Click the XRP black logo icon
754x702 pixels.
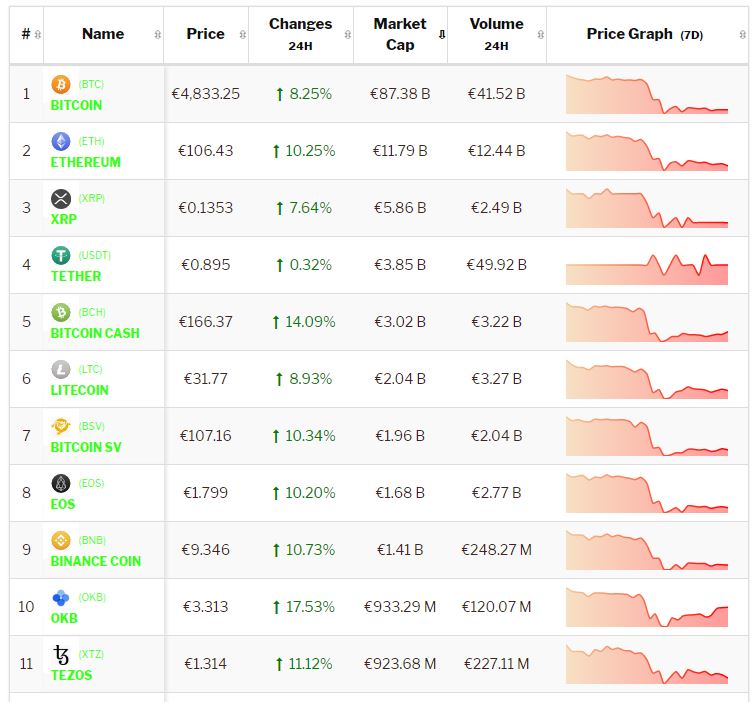[61, 199]
